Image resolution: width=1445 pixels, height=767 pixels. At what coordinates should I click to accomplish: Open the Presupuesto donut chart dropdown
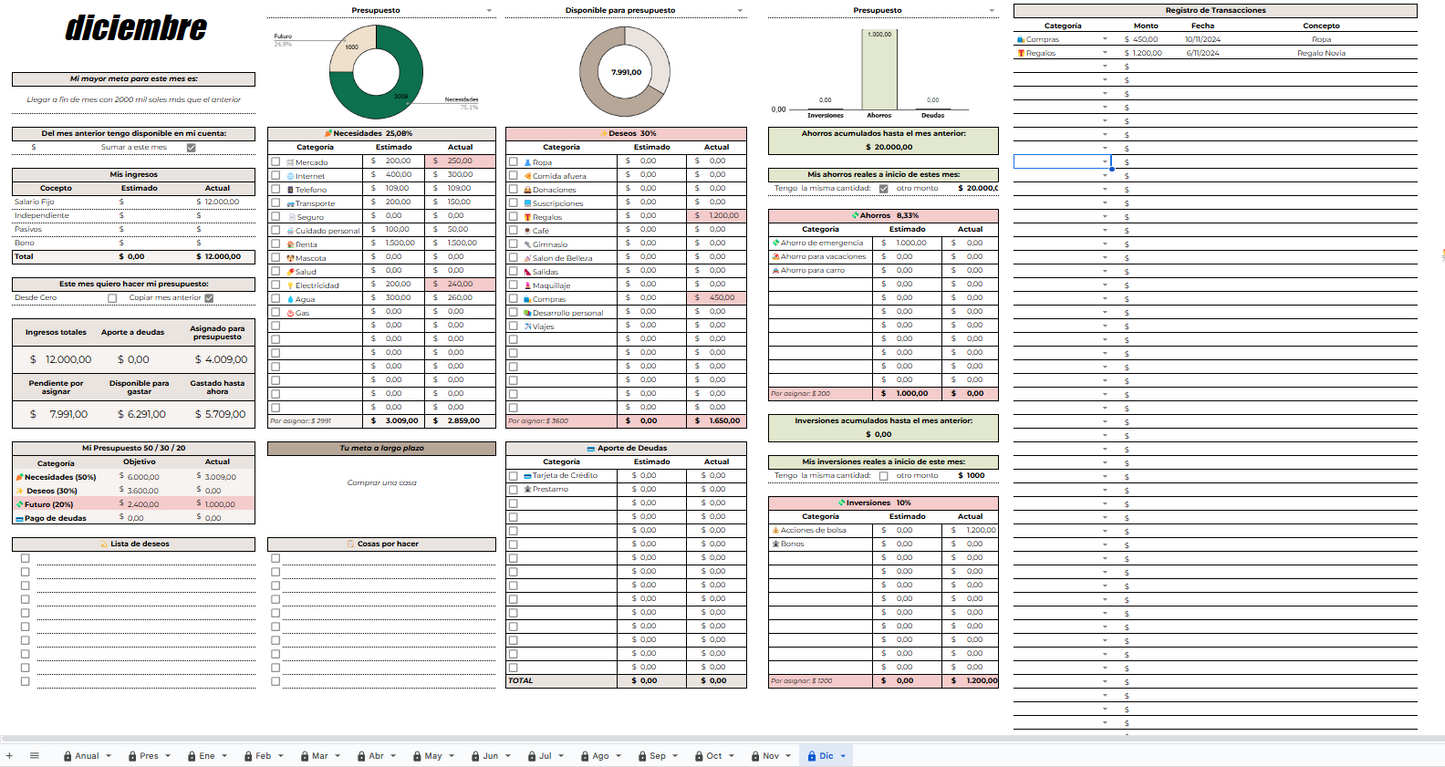pos(489,10)
